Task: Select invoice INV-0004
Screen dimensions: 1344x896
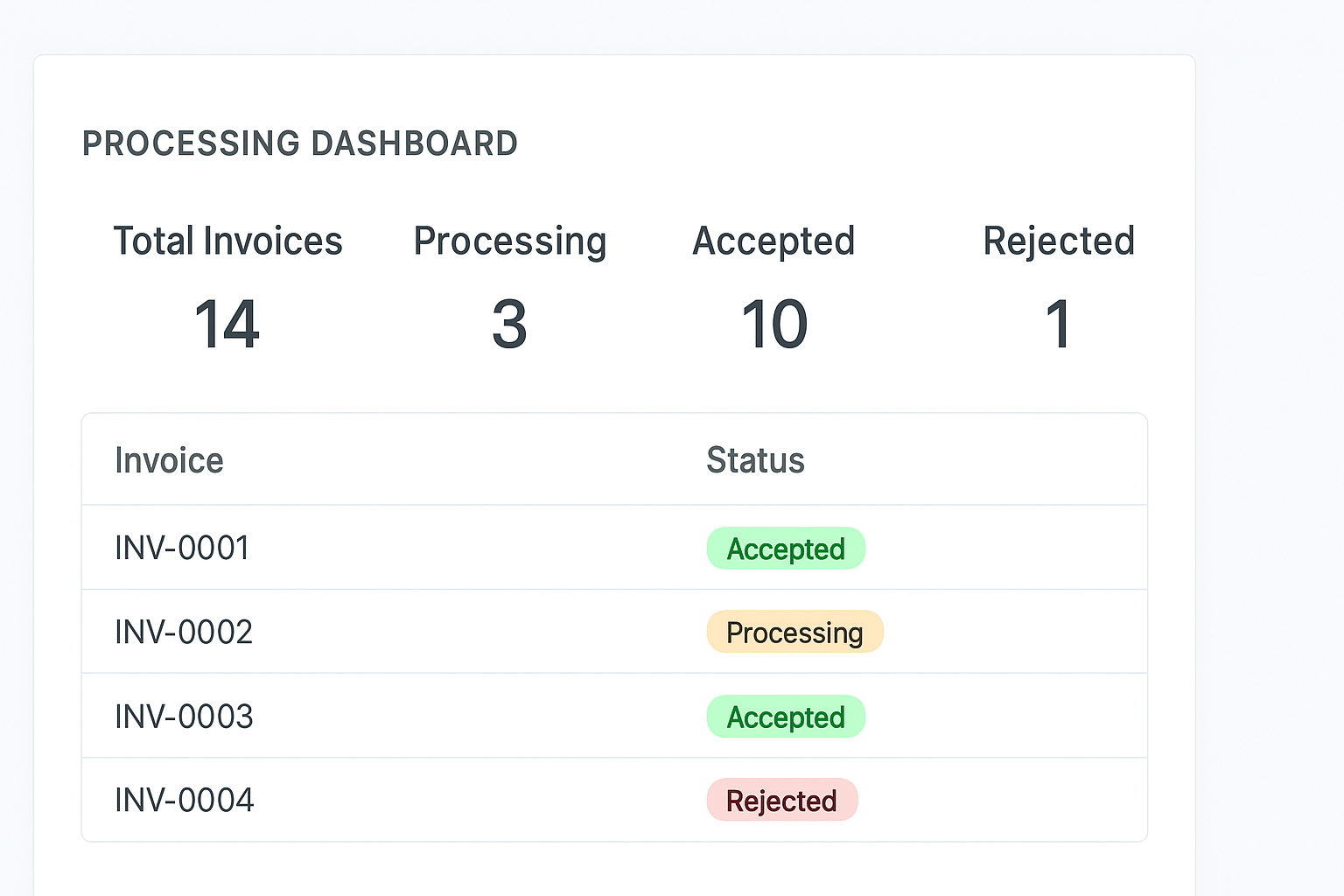Action: click(x=184, y=799)
